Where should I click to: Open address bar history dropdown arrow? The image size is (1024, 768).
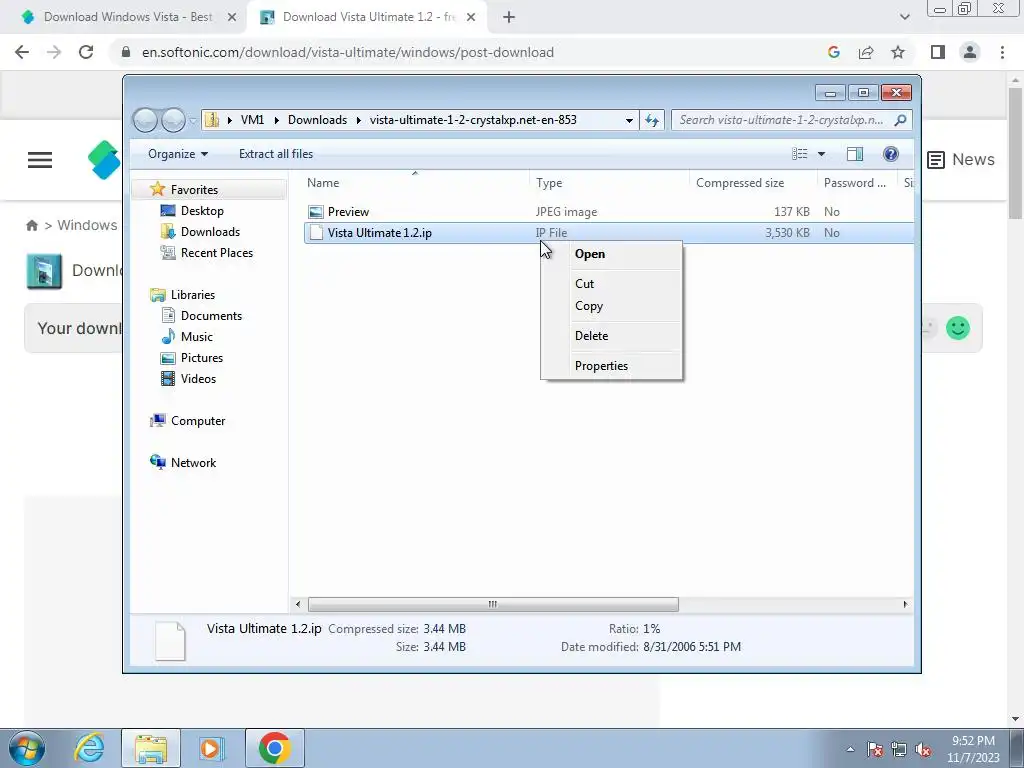[629, 120]
